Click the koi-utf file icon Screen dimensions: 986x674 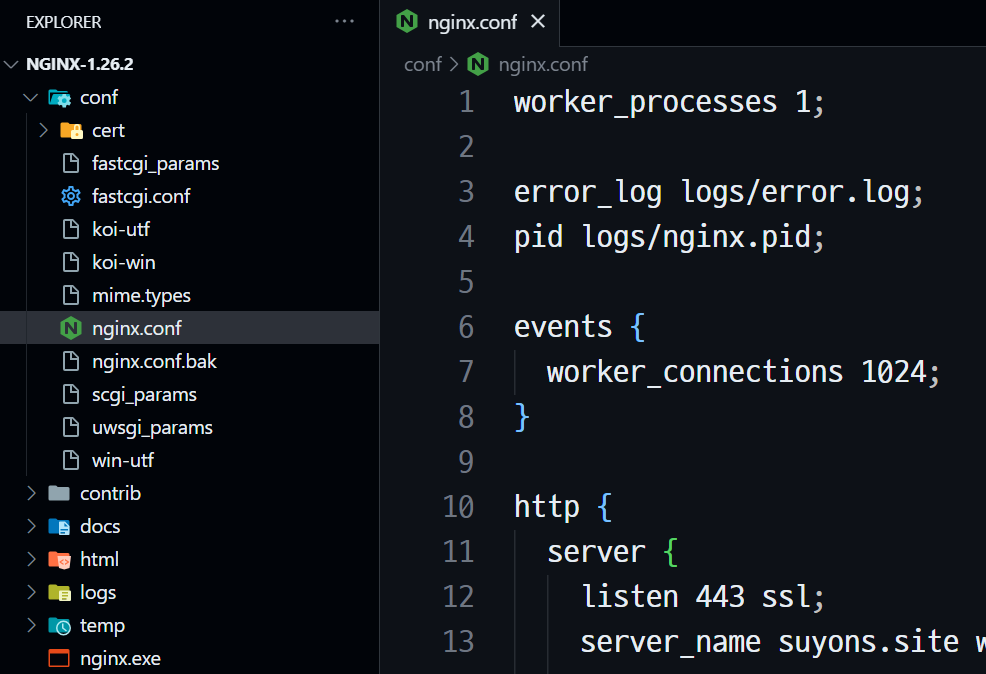[71, 229]
